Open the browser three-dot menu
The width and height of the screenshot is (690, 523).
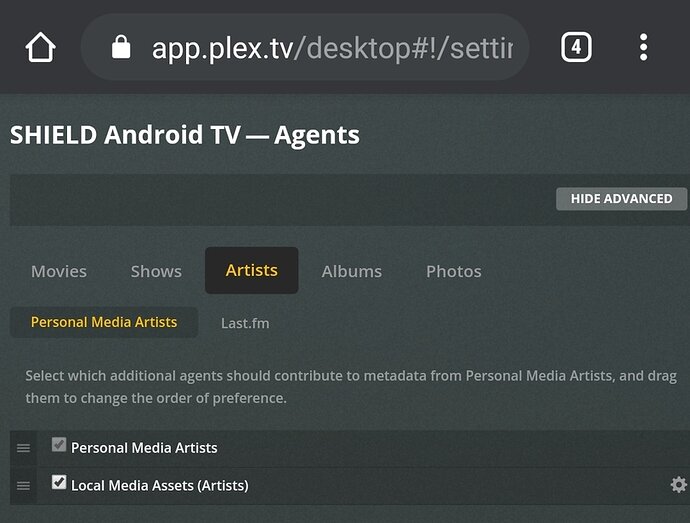pos(643,47)
